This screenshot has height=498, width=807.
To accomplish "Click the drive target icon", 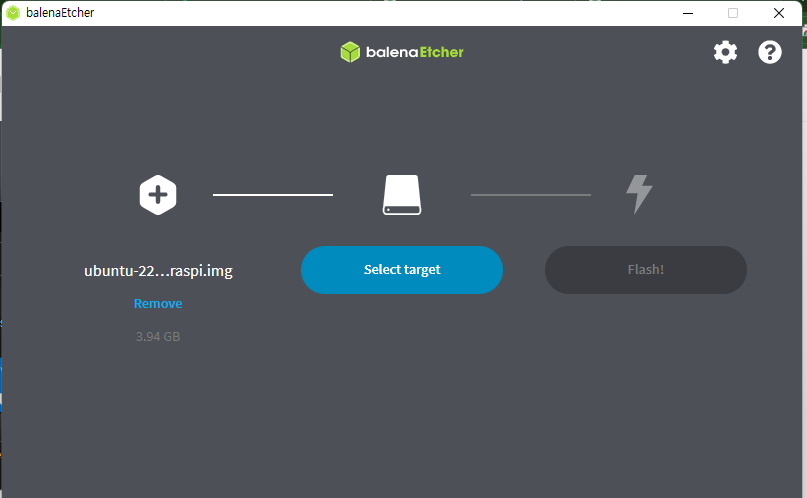I will click(x=402, y=195).
